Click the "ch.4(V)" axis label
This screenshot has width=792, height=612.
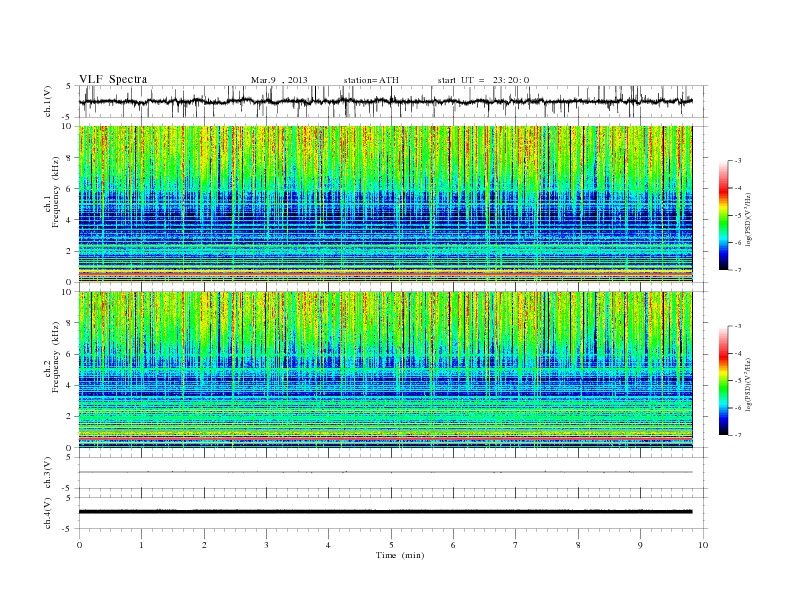(x=48, y=513)
